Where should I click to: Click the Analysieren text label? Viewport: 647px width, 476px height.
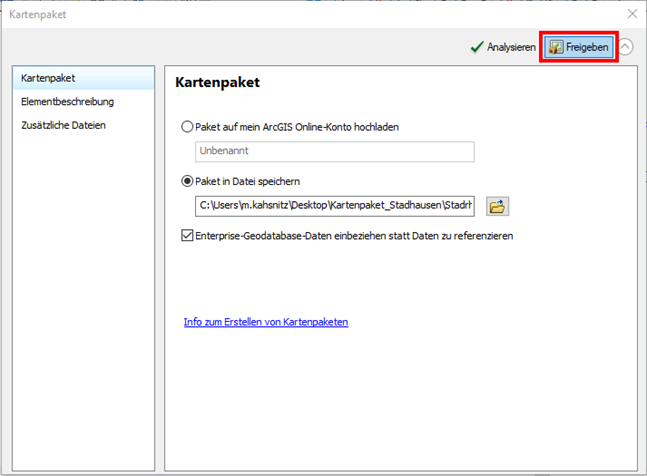point(510,47)
